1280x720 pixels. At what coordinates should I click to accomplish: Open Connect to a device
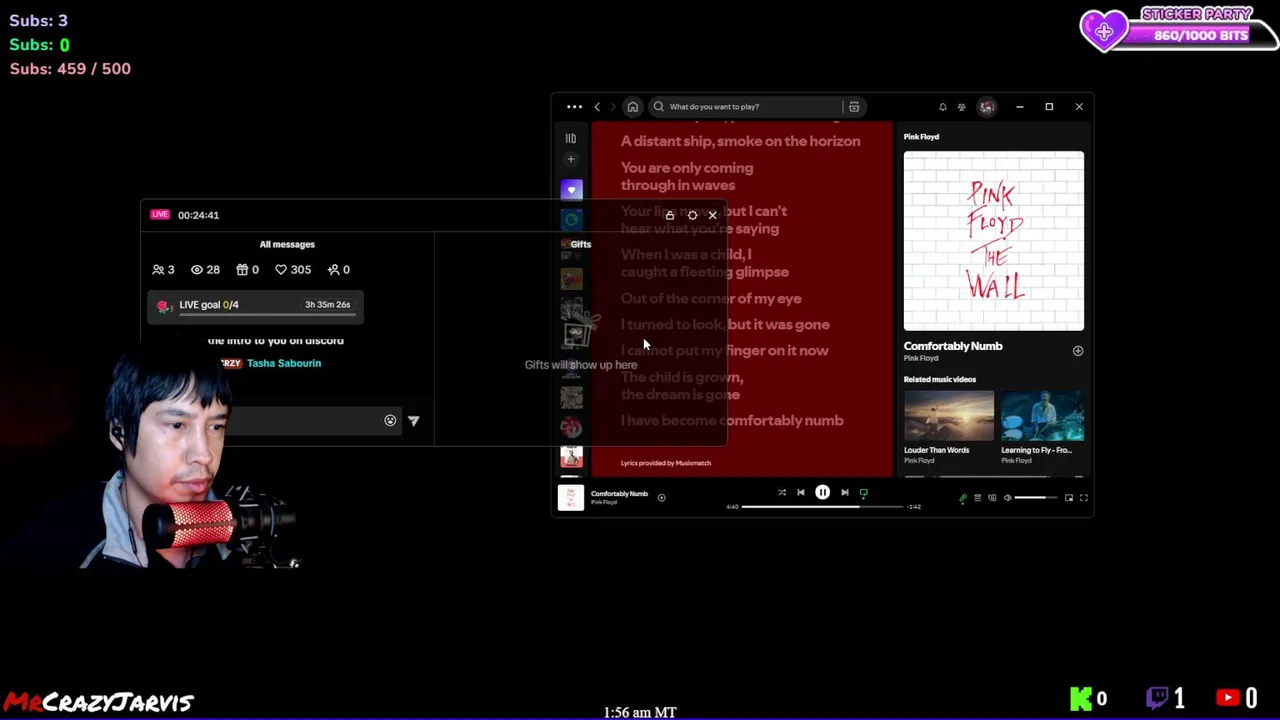[992, 498]
